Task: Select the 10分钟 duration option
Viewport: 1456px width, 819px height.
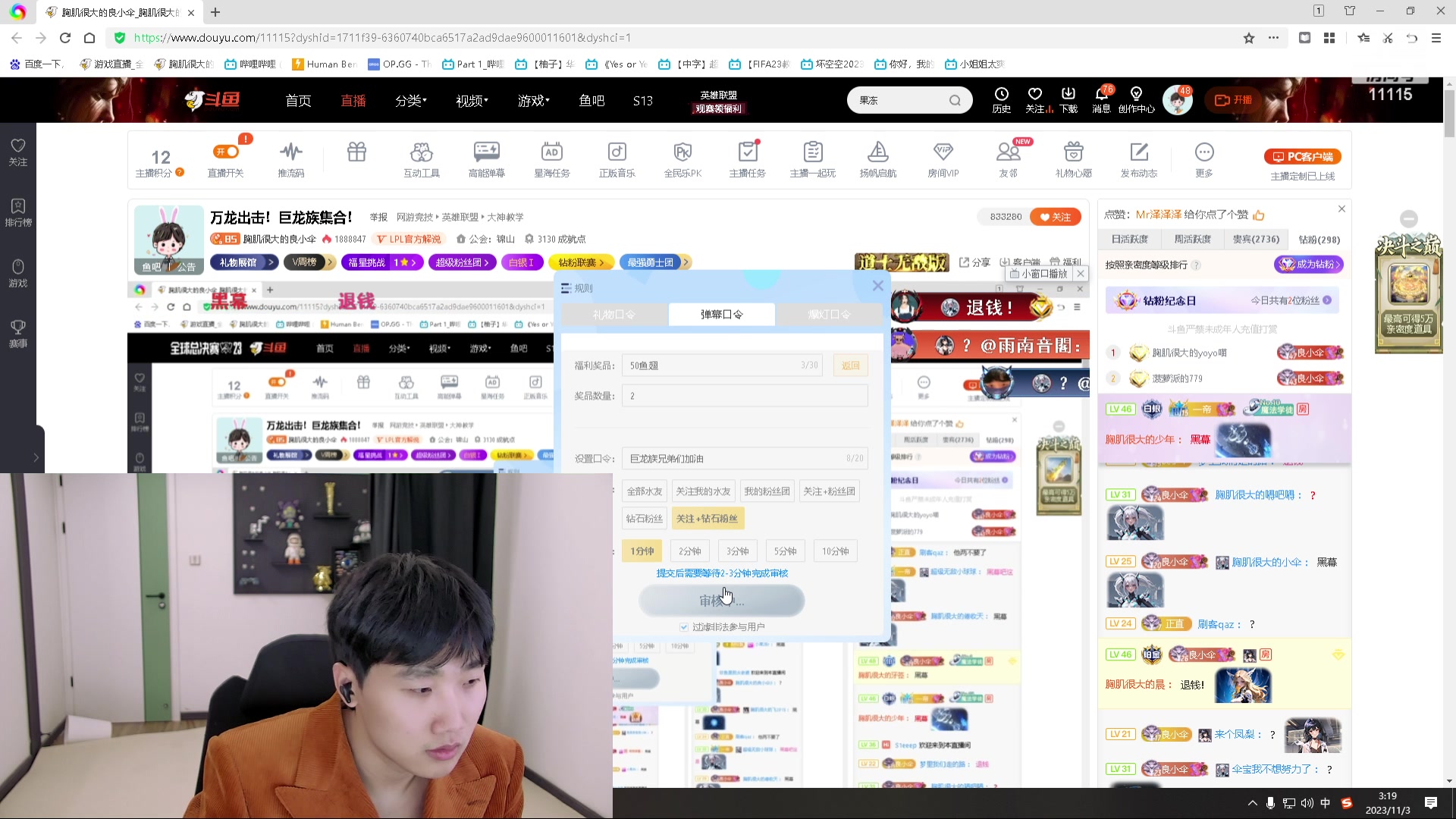Action: [836, 551]
